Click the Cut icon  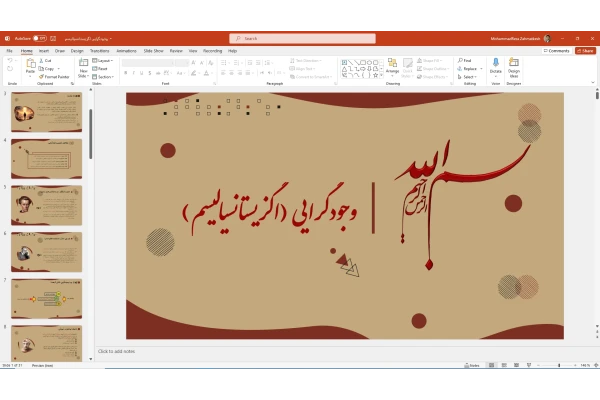click(x=48, y=60)
